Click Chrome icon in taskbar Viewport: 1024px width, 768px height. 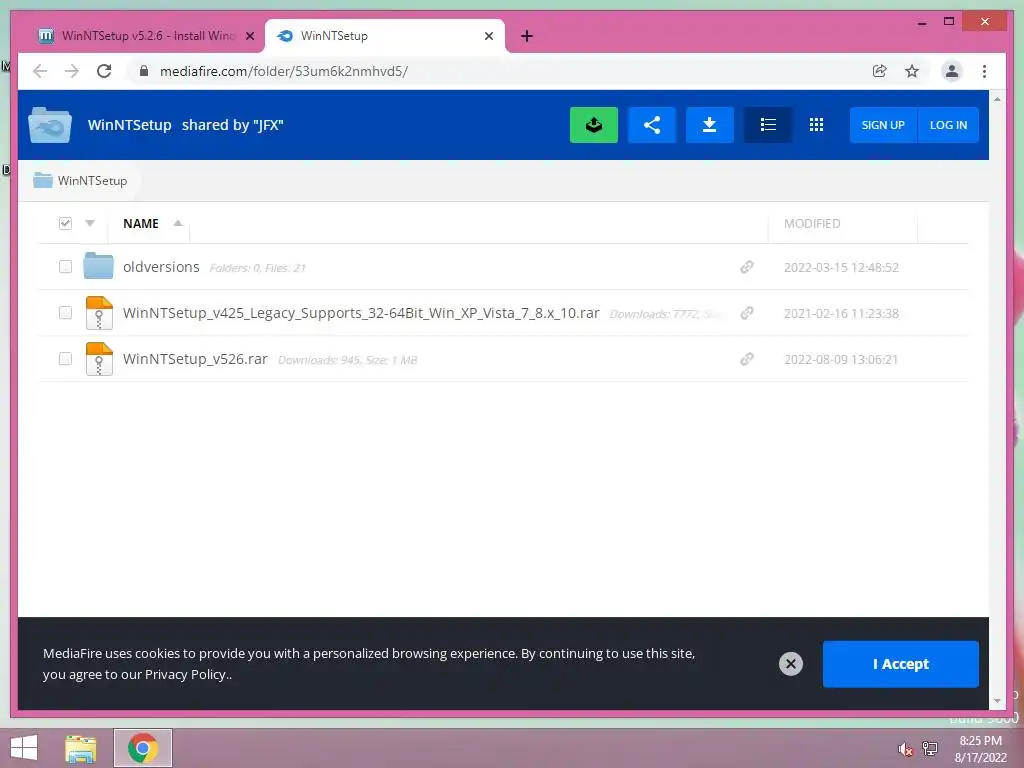pos(143,748)
